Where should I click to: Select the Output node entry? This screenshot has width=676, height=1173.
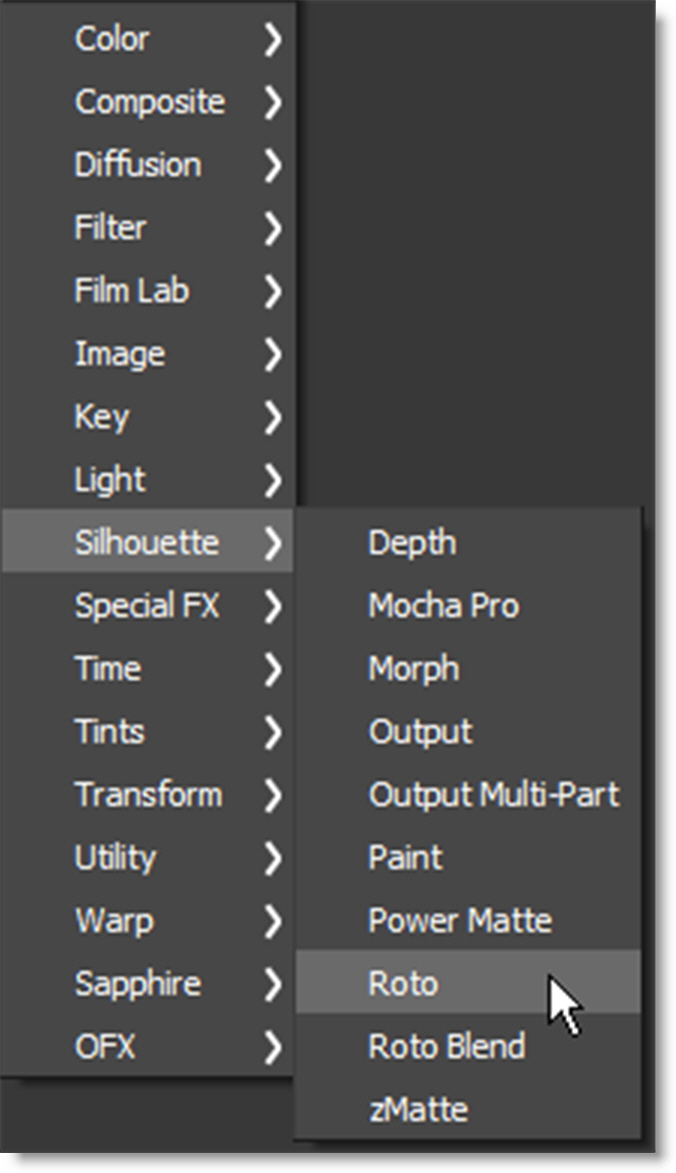tap(420, 732)
